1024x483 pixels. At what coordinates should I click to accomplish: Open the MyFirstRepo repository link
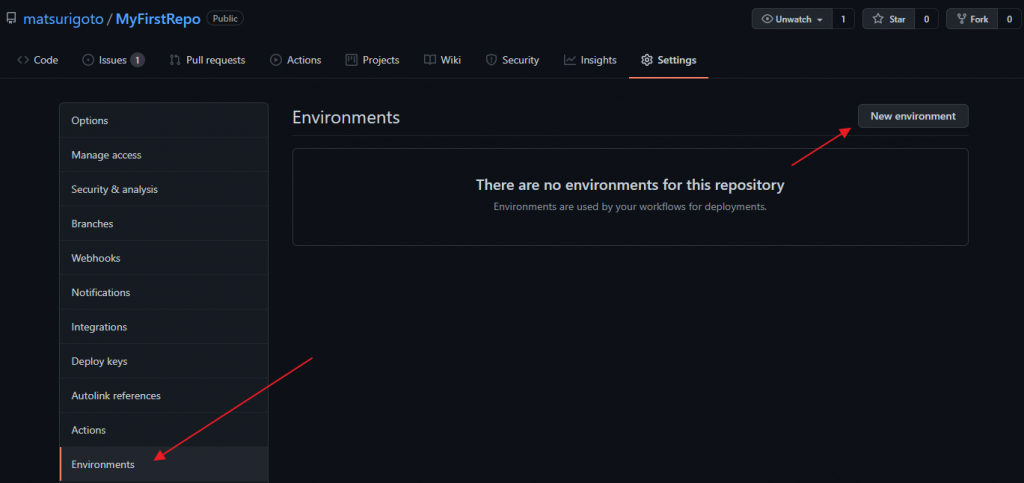pyautogui.click(x=158, y=19)
